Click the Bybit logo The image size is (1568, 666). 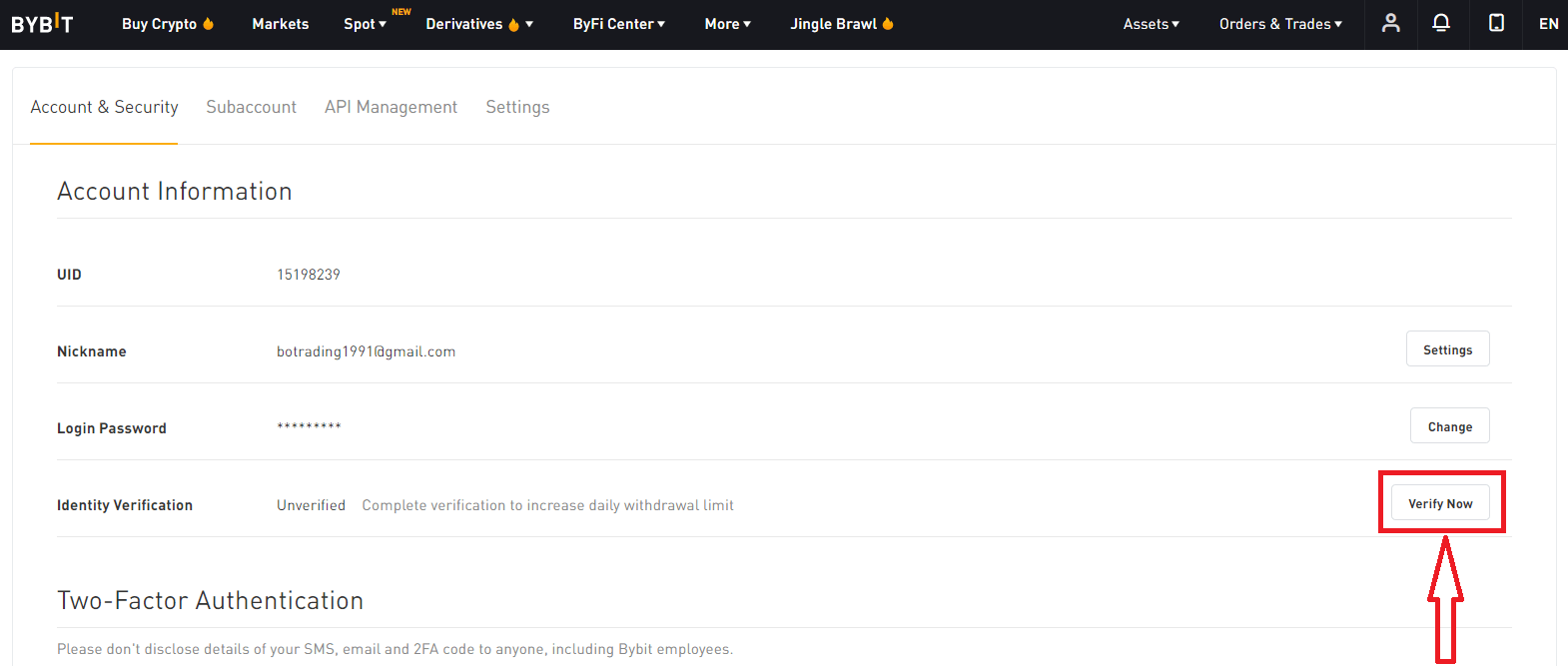coord(42,24)
